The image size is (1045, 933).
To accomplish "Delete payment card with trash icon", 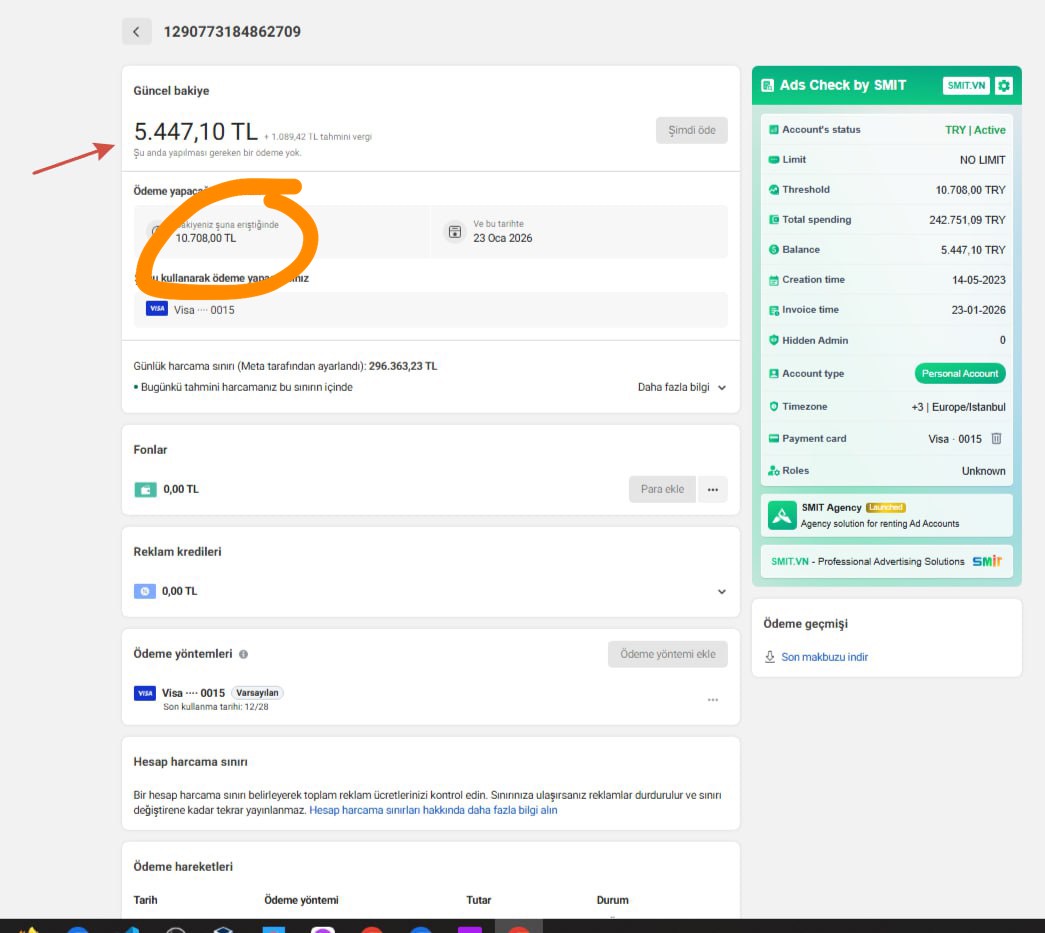I will [x=996, y=439].
